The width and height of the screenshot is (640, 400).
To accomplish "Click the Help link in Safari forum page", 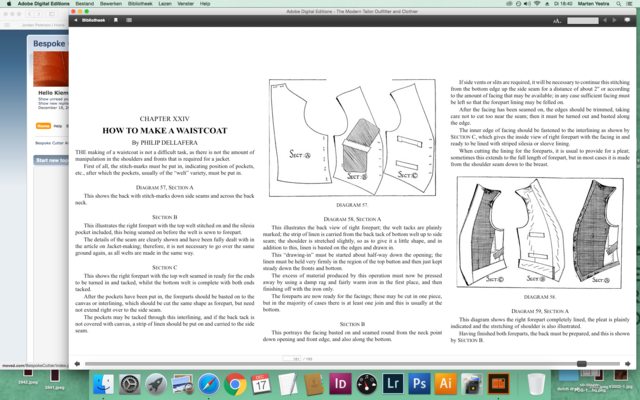I will 58,126.
